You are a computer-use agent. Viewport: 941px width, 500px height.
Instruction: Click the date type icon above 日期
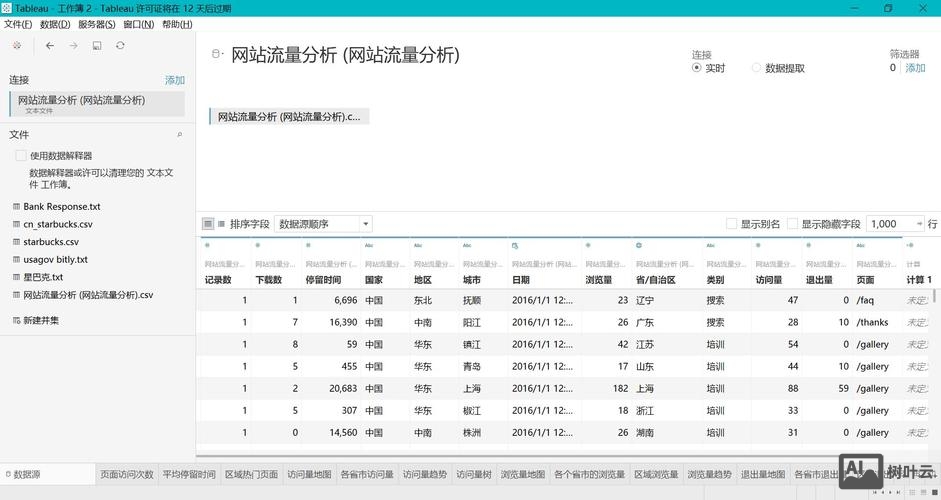515,245
